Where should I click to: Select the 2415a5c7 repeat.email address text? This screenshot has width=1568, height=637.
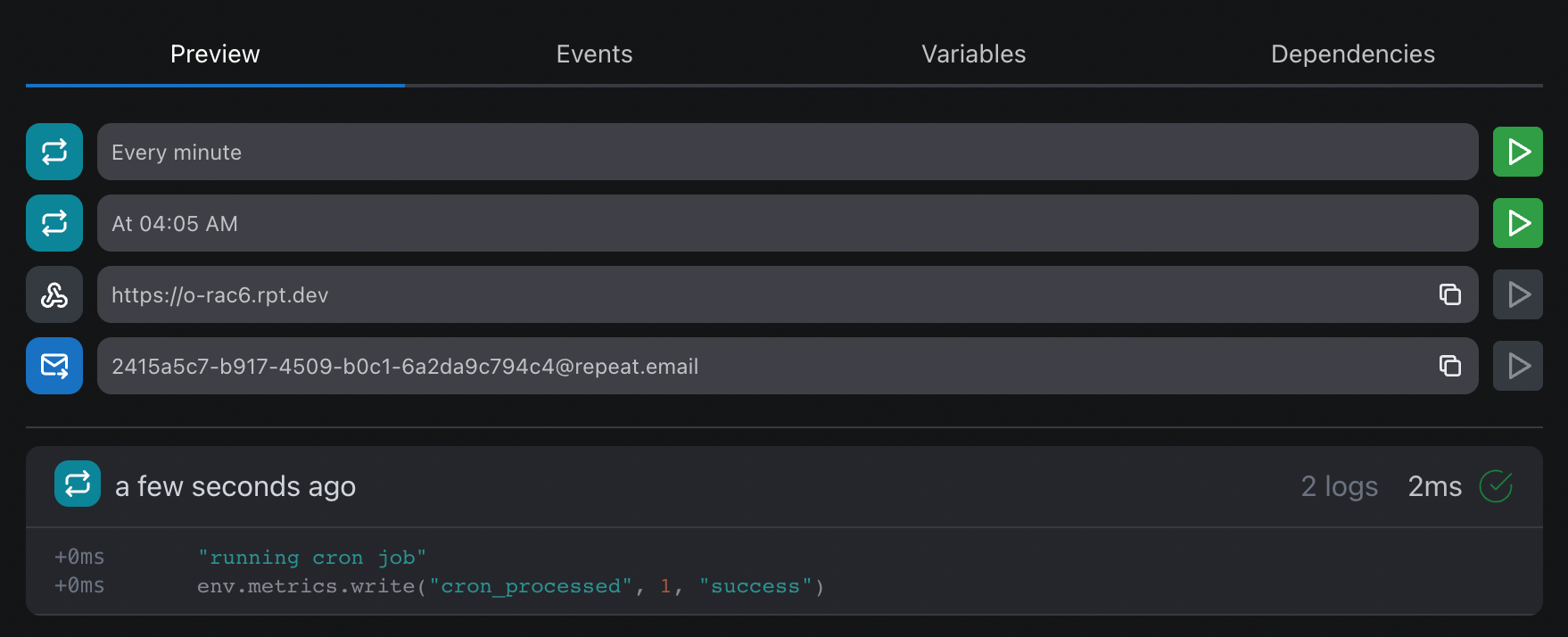(x=405, y=367)
